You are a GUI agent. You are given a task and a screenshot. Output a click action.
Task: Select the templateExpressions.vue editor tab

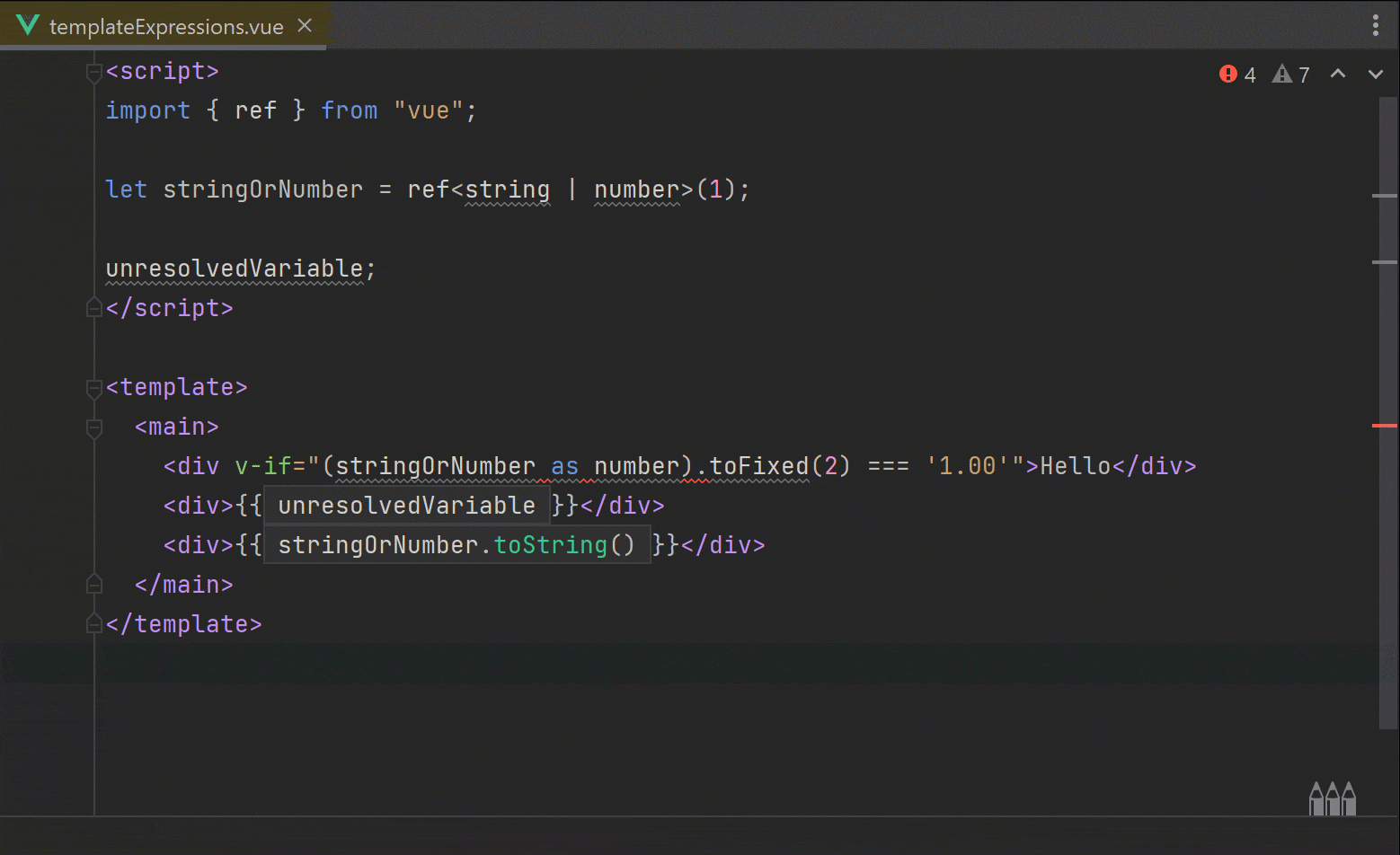(166, 27)
